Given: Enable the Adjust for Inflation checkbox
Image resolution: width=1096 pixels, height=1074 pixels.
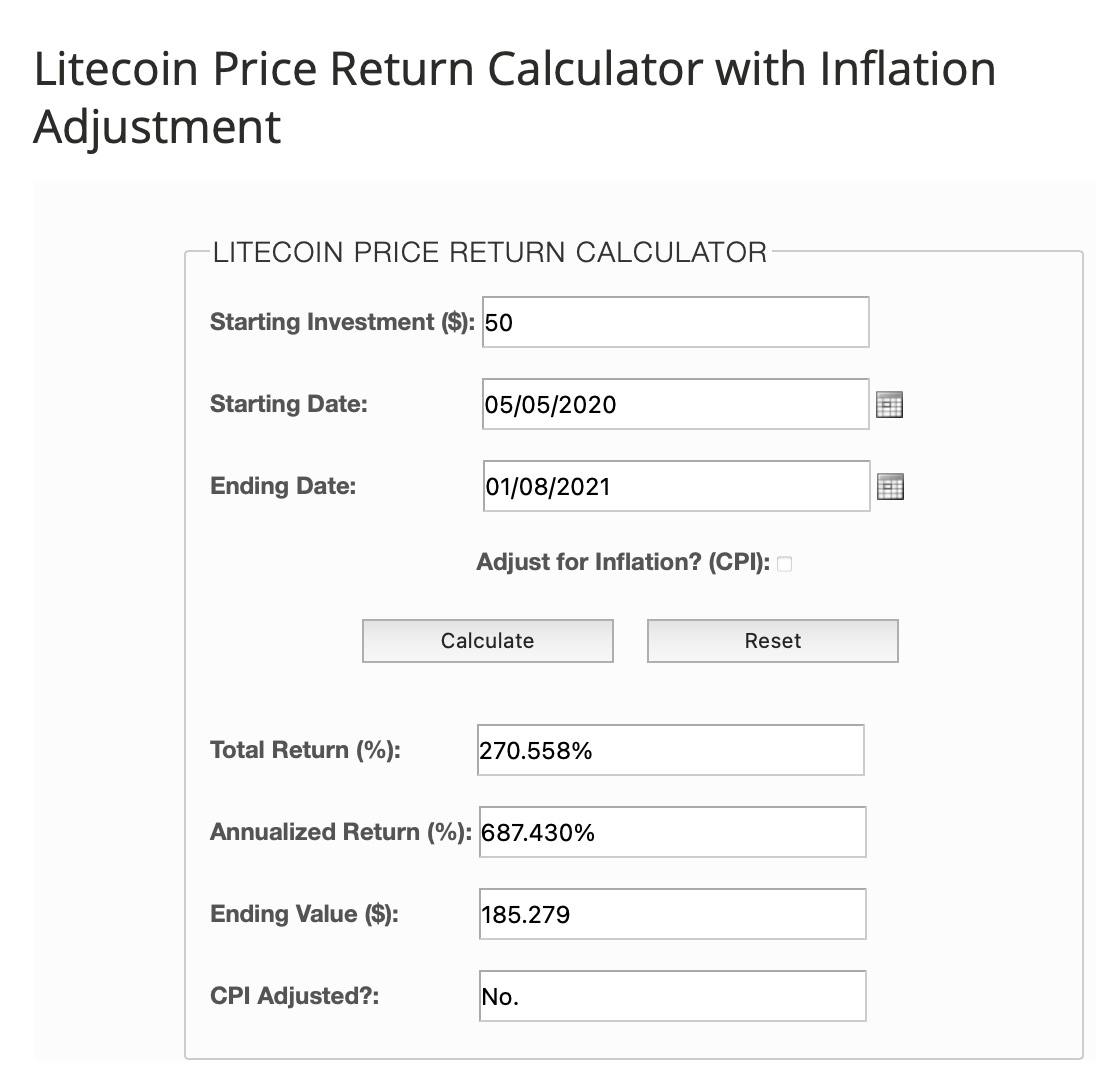Looking at the screenshot, I should pyautogui.click(x=784, y=564).
